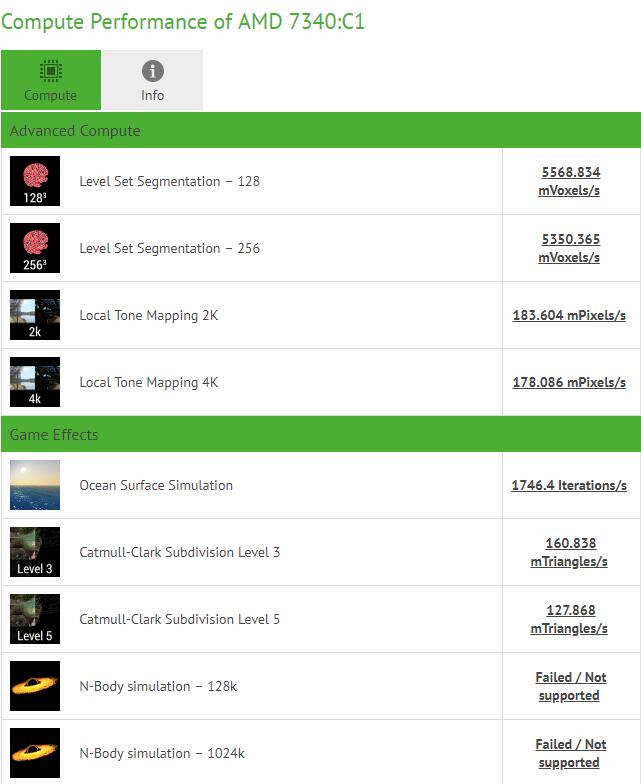This screenshot has height=784, width=641.
Task: Click the N-Body simulation 128k galaxy icon
Action: [x=35, y=686]
